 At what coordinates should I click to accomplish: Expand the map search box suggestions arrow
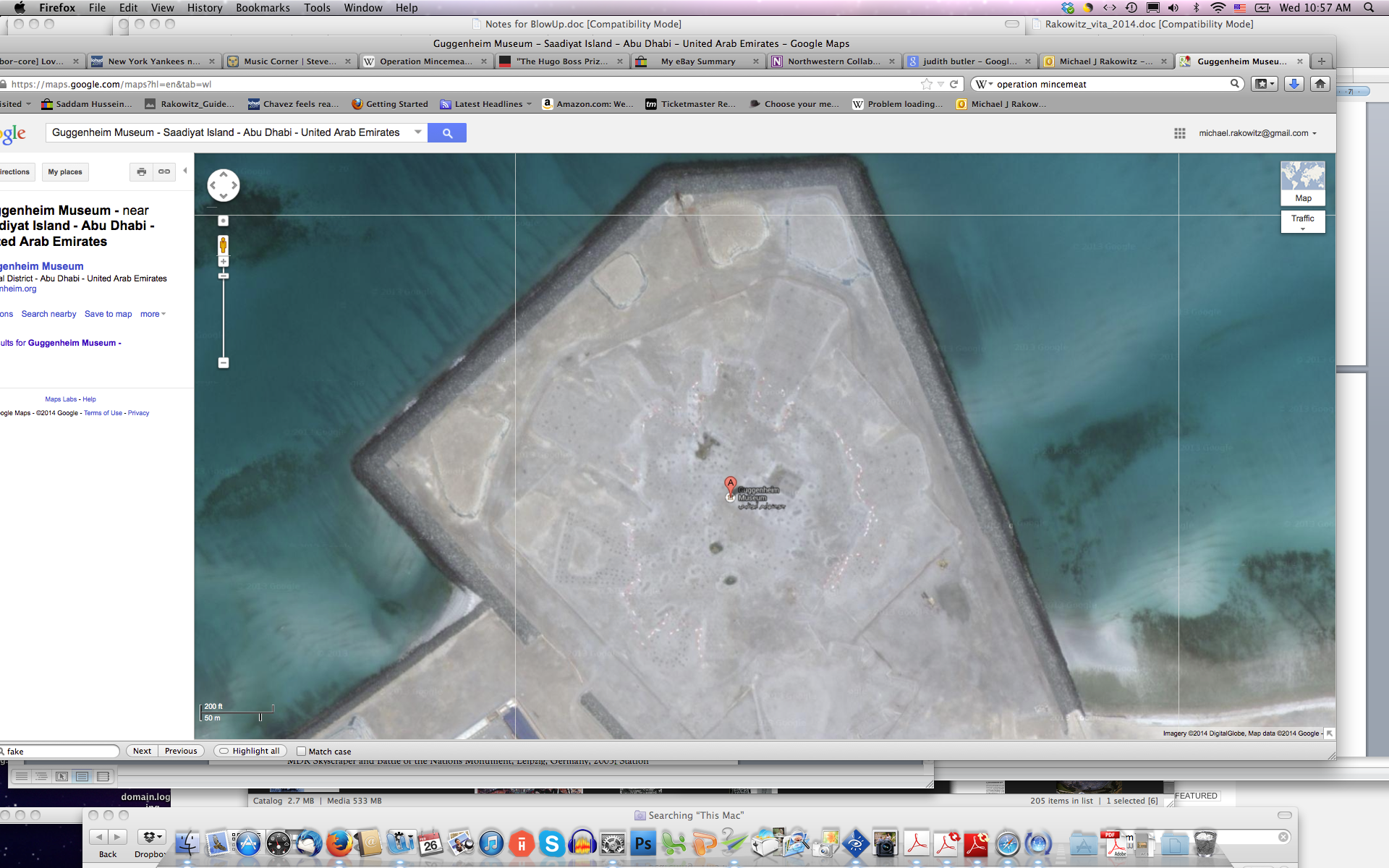coord(417,132)
